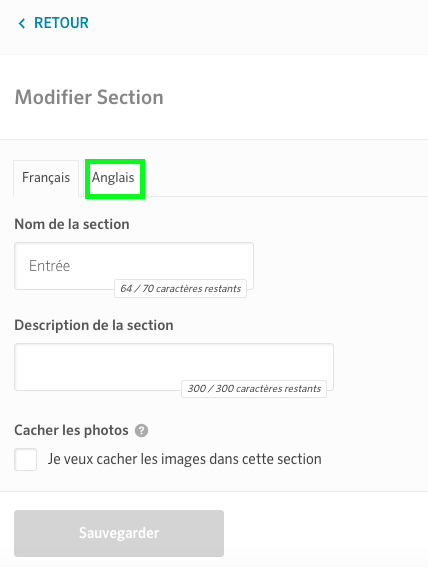
Task: Click the label 'Je veux cacher les images dans cette section'
Action: [x=184, y=459]
